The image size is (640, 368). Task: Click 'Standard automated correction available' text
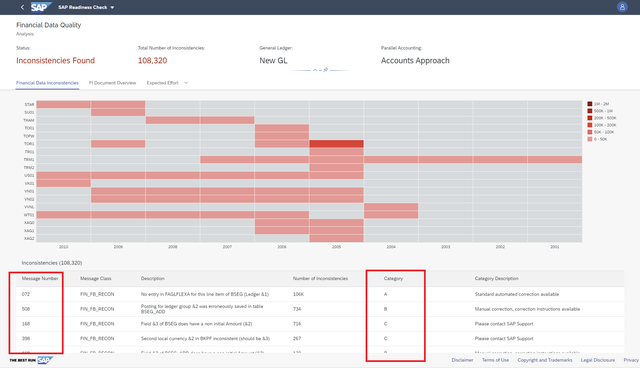tap(517, 294)
